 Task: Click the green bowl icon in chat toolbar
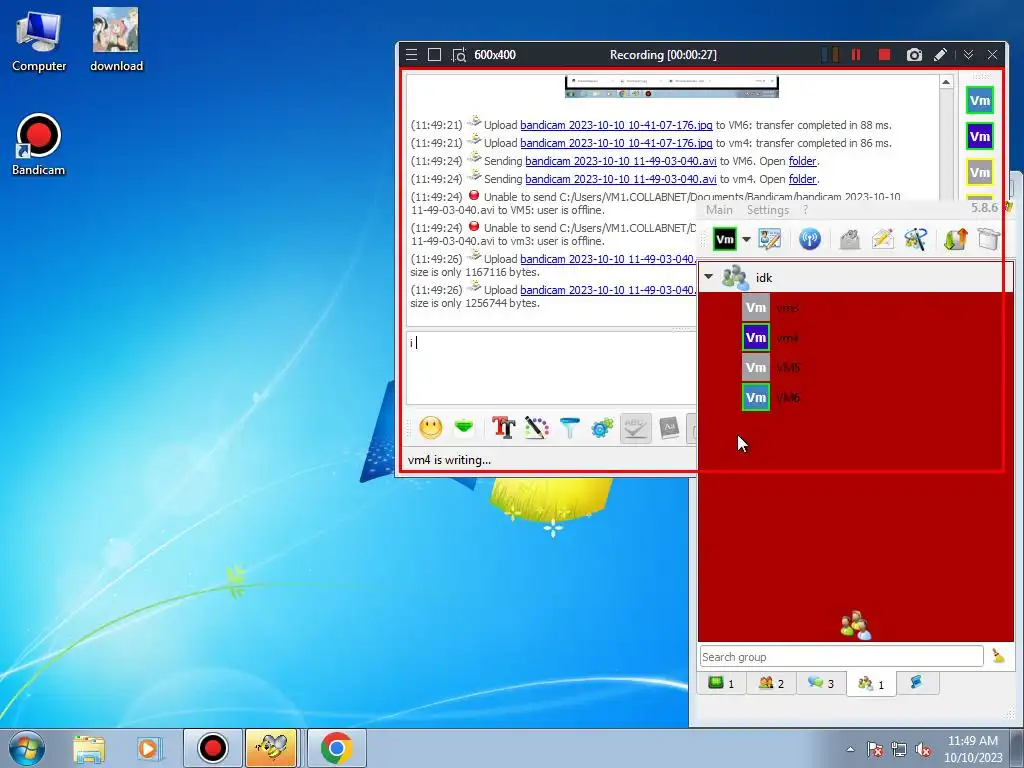464,427
